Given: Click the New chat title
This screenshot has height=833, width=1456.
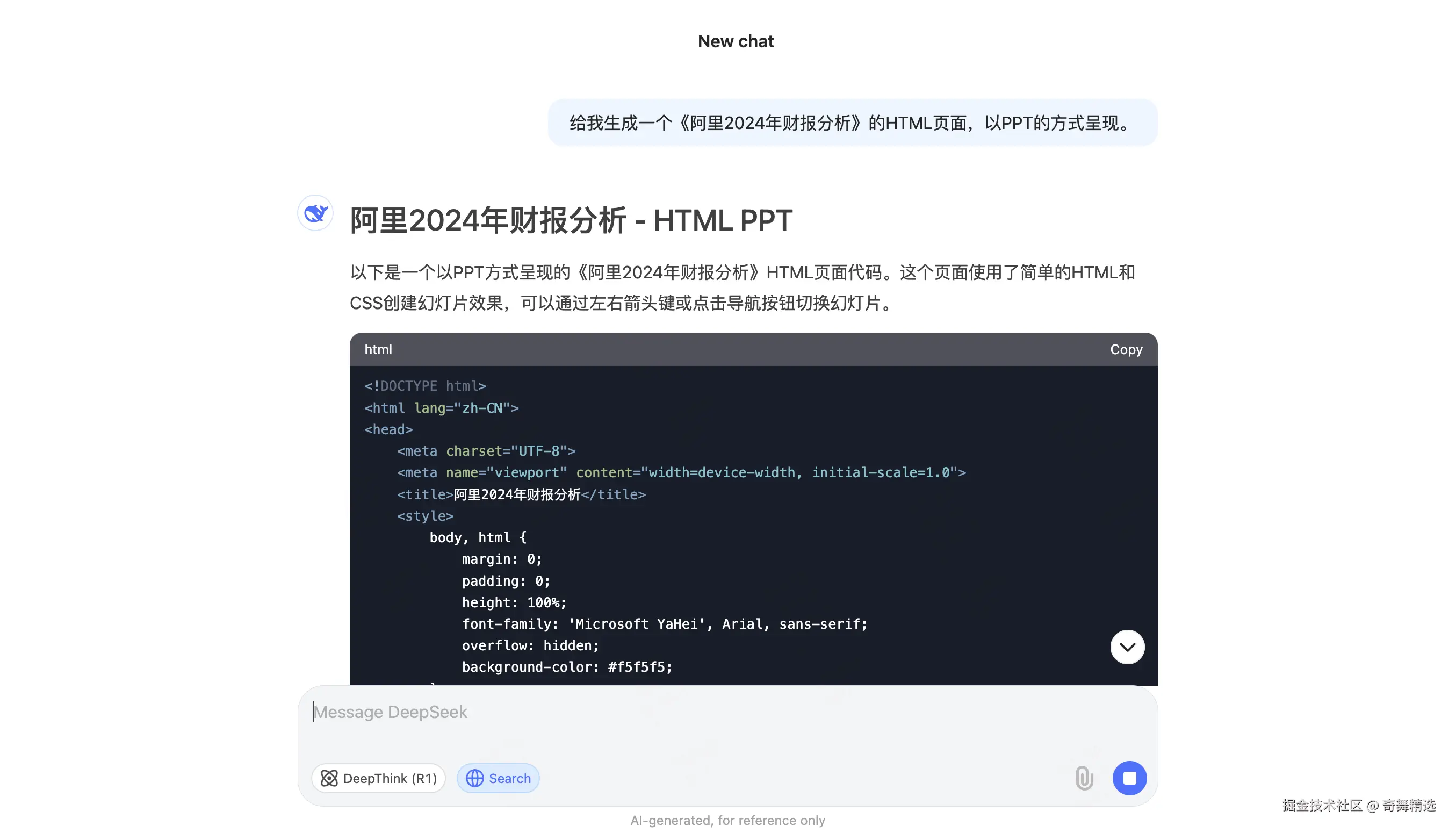Looking at the screenshot, I should [736, 41].
